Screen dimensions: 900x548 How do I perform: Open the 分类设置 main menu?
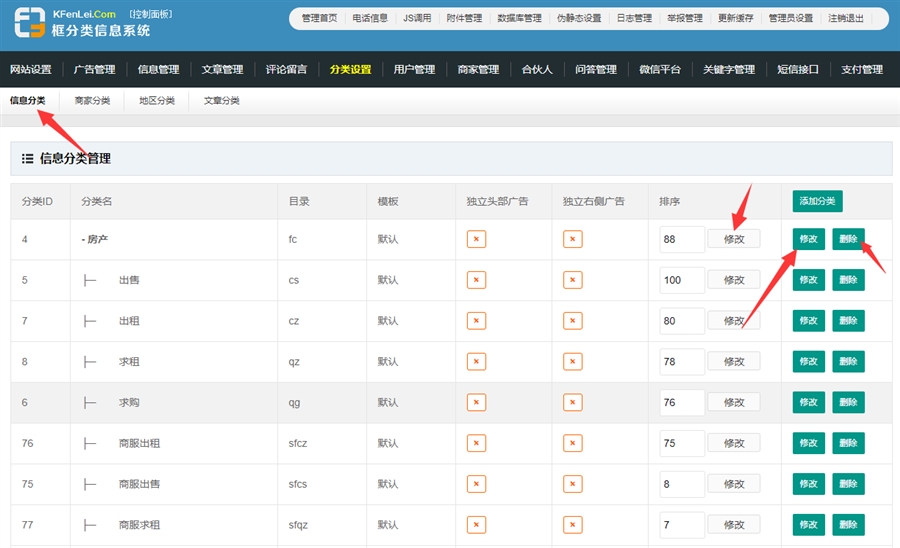[x=350, y=70]
